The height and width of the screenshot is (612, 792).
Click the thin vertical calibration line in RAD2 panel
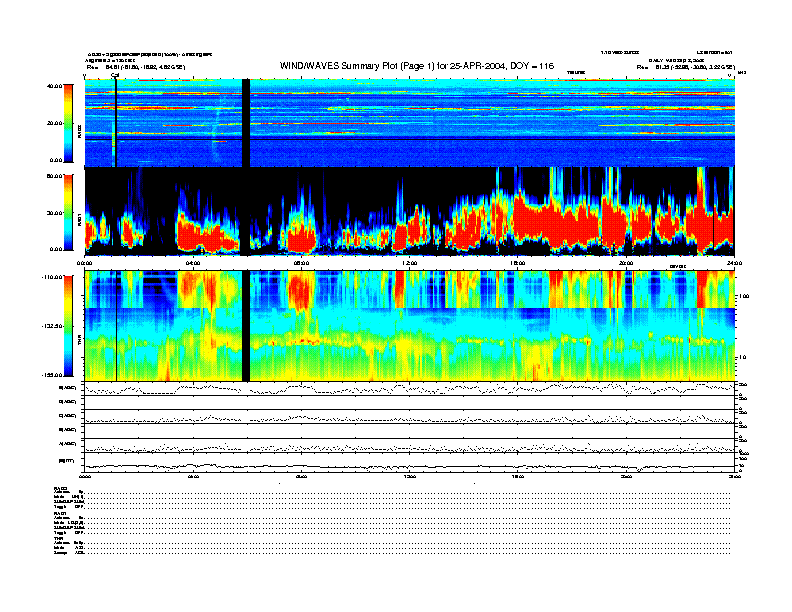coord(116,125)
